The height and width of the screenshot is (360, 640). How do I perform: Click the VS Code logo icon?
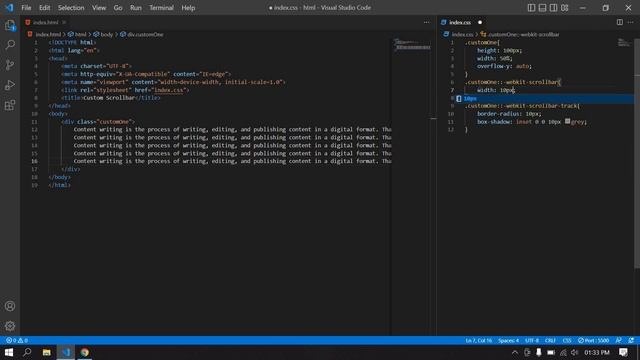pos(9,8)
